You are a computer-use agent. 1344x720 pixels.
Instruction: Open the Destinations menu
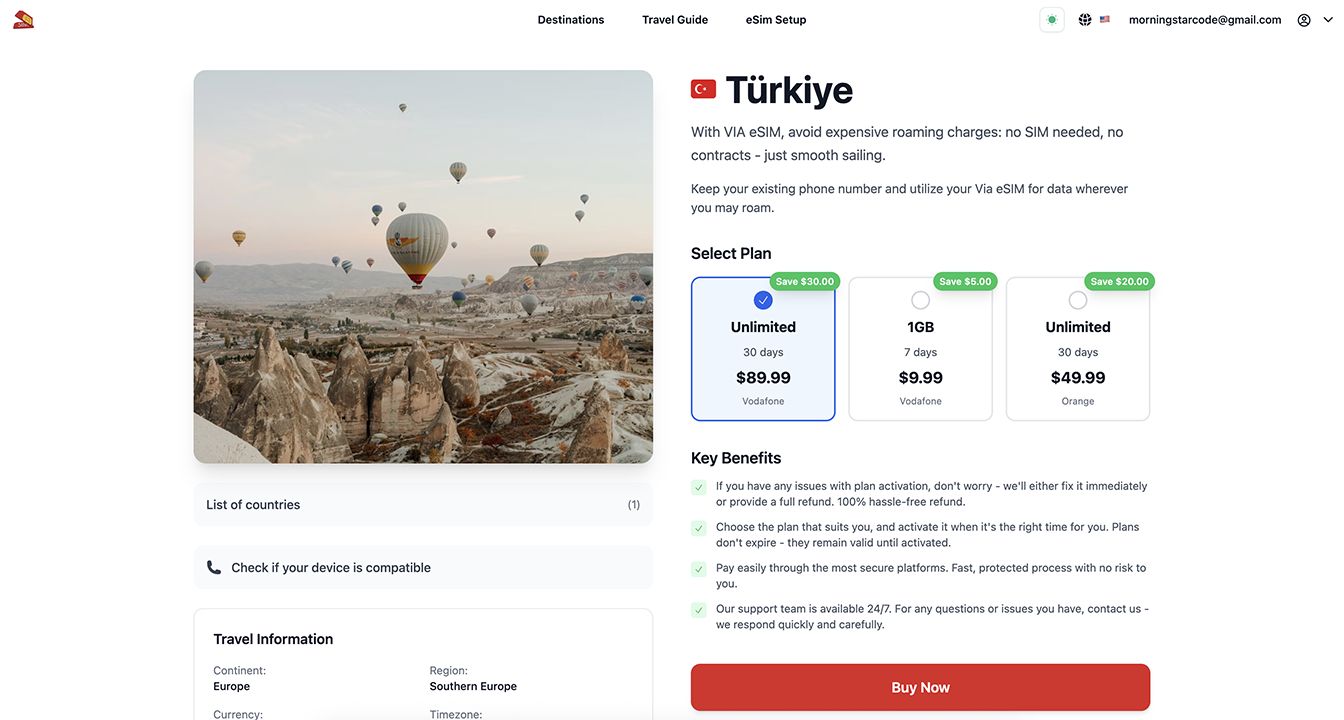coord(571,20)
